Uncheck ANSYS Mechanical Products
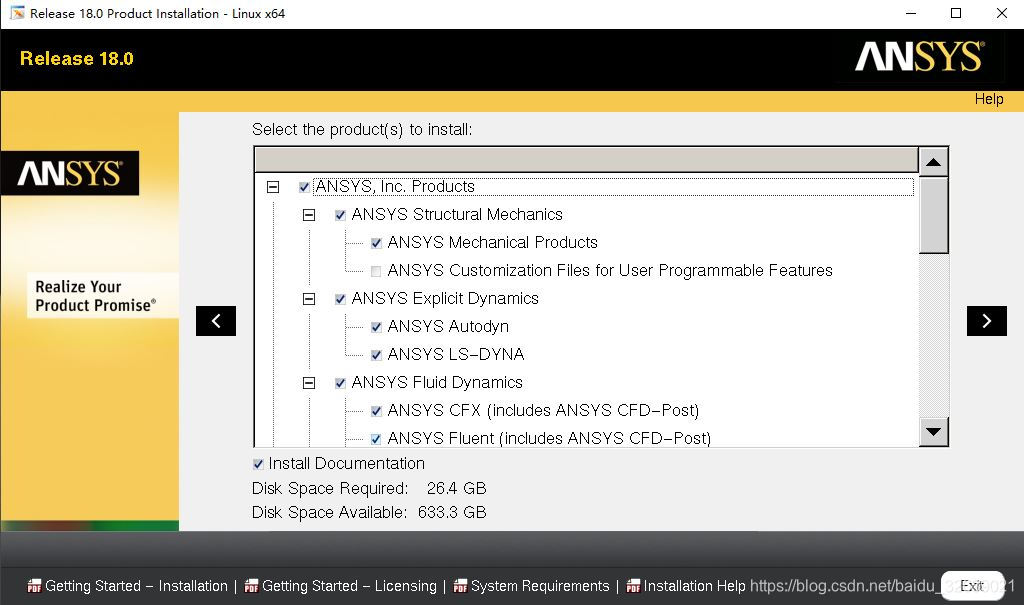 [376, 243]
